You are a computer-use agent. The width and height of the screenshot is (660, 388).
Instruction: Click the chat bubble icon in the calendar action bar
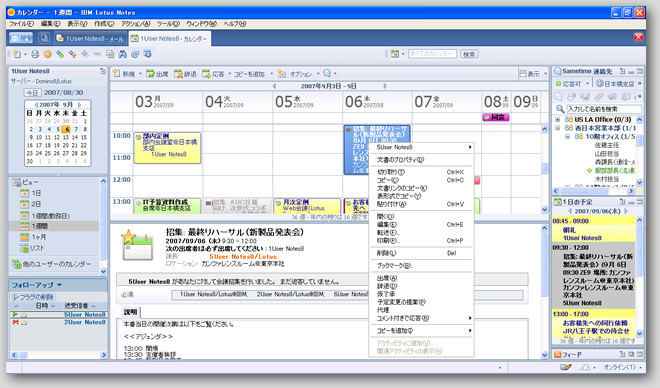tap(327, 73)
